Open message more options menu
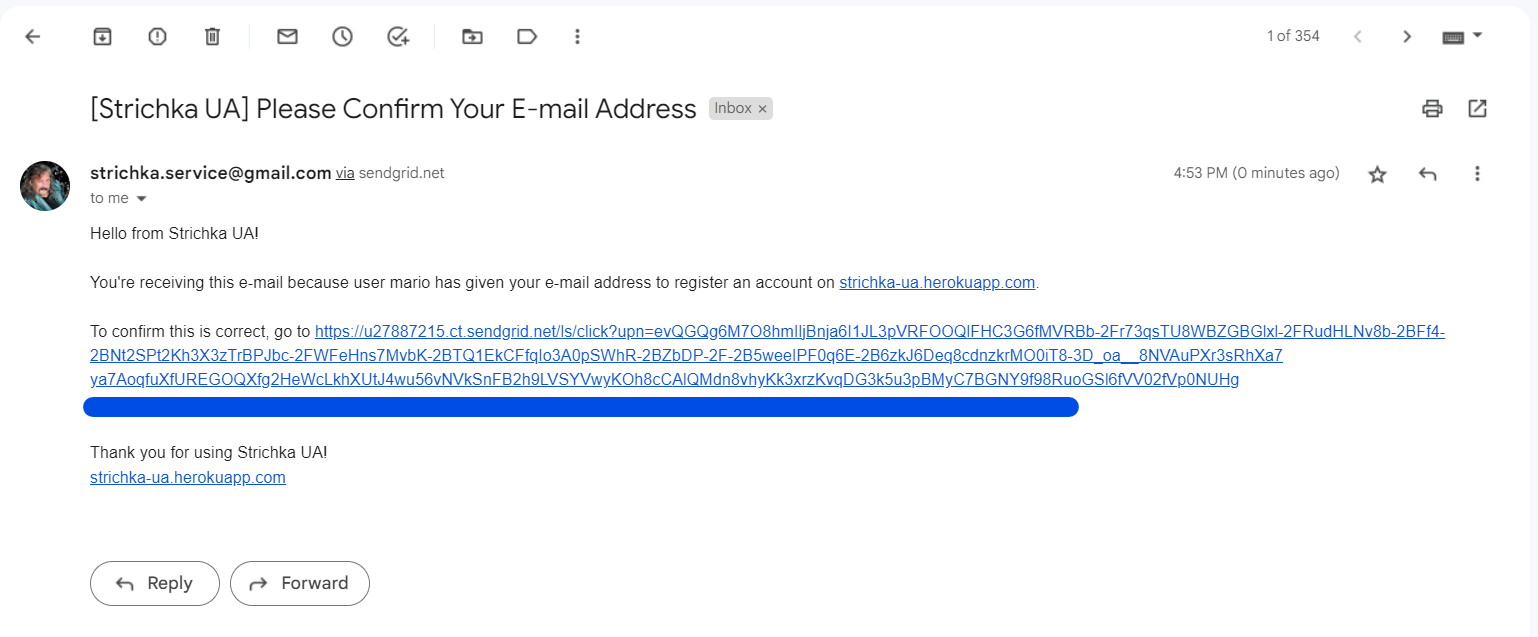 pos(1477,174)
